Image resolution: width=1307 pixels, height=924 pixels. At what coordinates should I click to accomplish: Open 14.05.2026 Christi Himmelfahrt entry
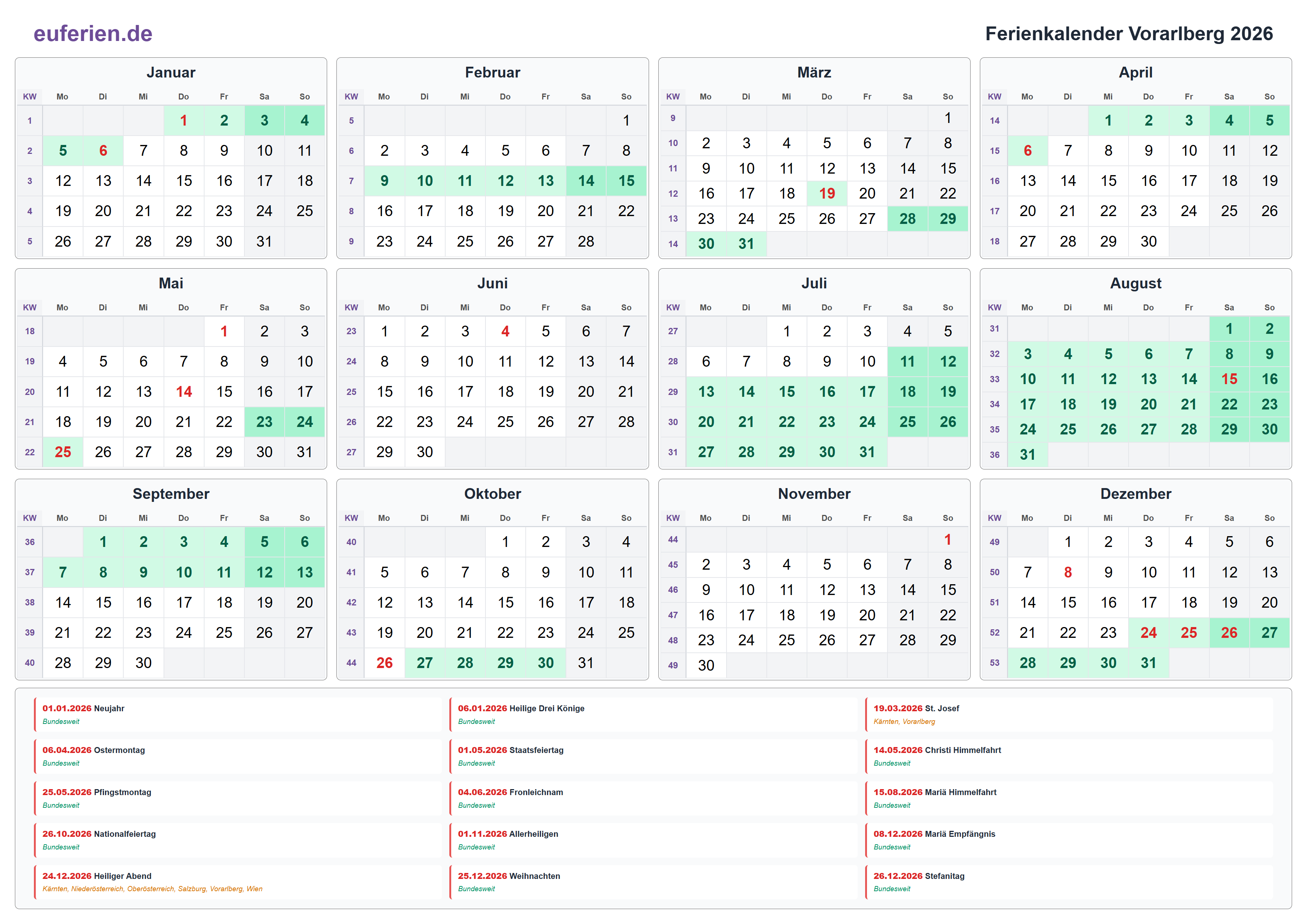click(x=1069, y=757)
